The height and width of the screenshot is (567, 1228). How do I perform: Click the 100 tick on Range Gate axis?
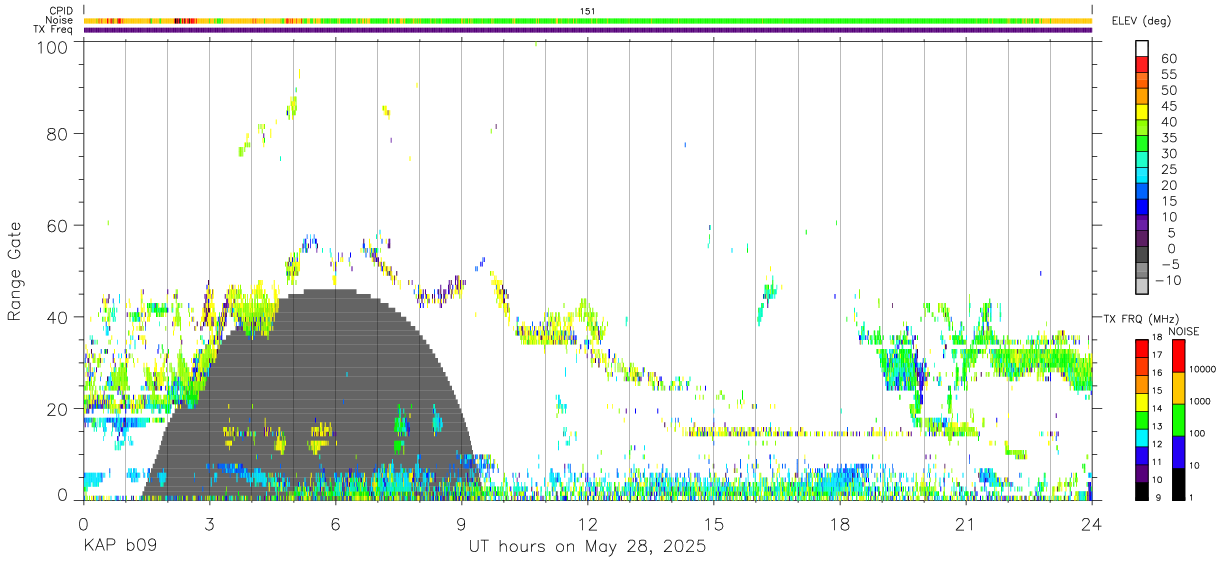54,46
